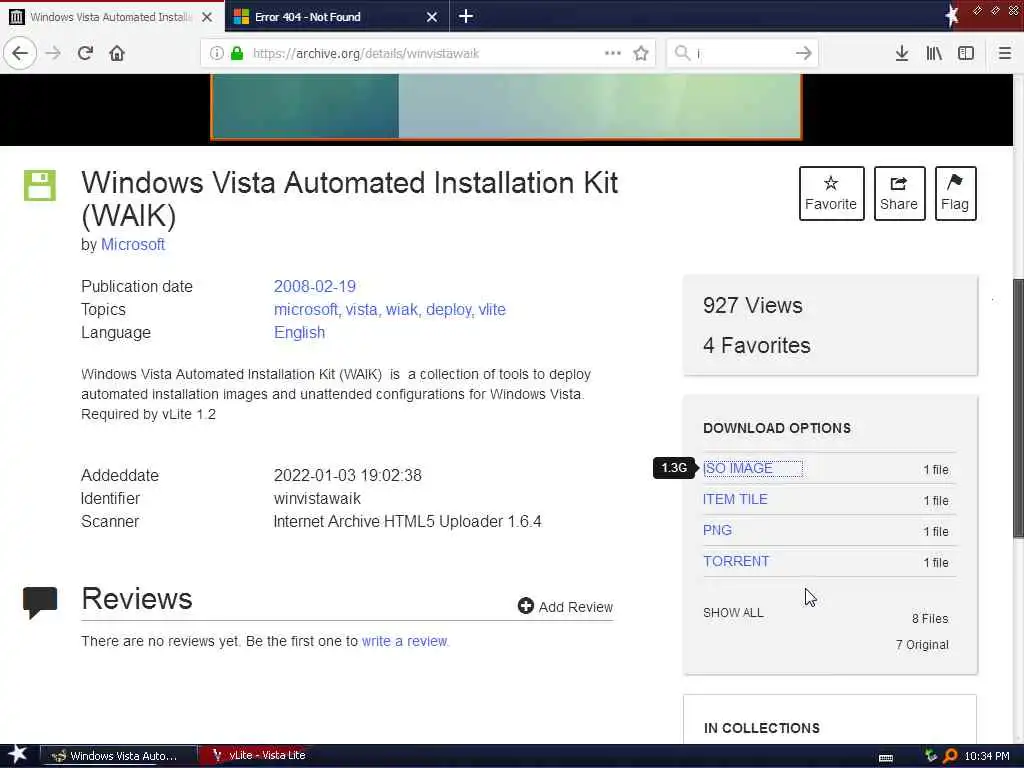This screenshot has height=768, width=1024.
Task: Open the downloads panel
Action: click(x=901, y=53)
